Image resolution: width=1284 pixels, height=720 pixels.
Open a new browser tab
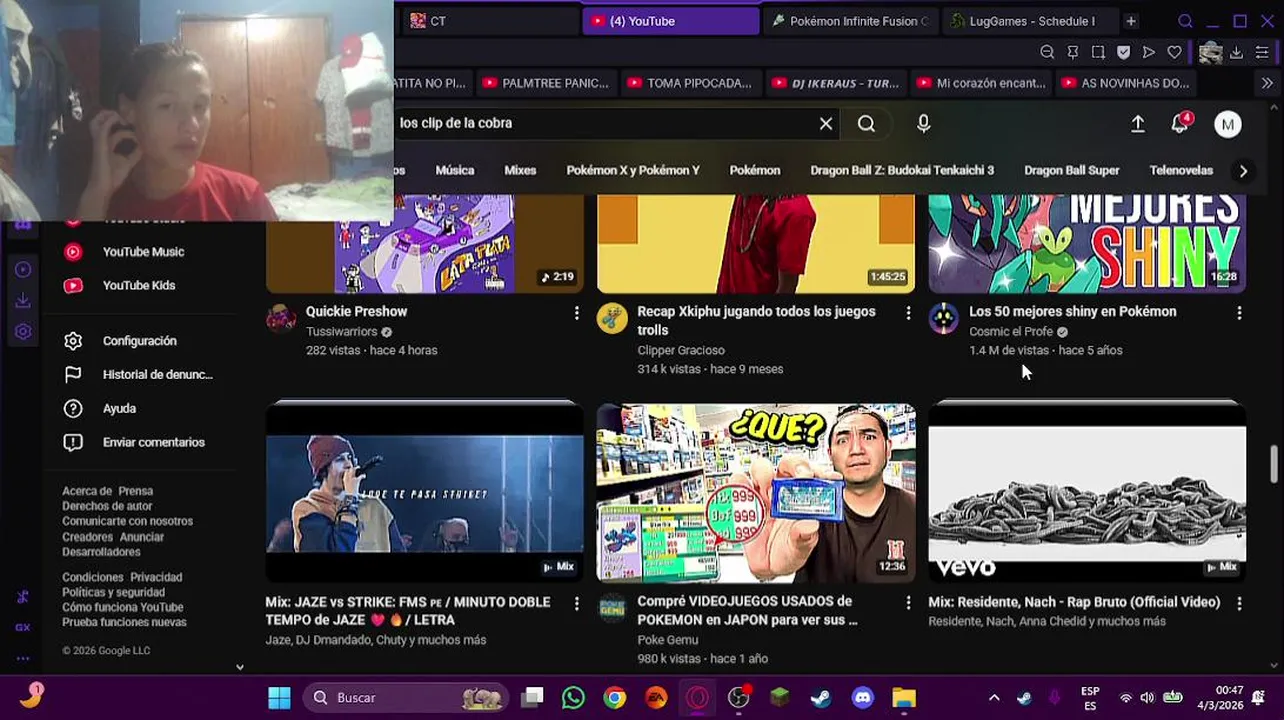pos(1131,21)
